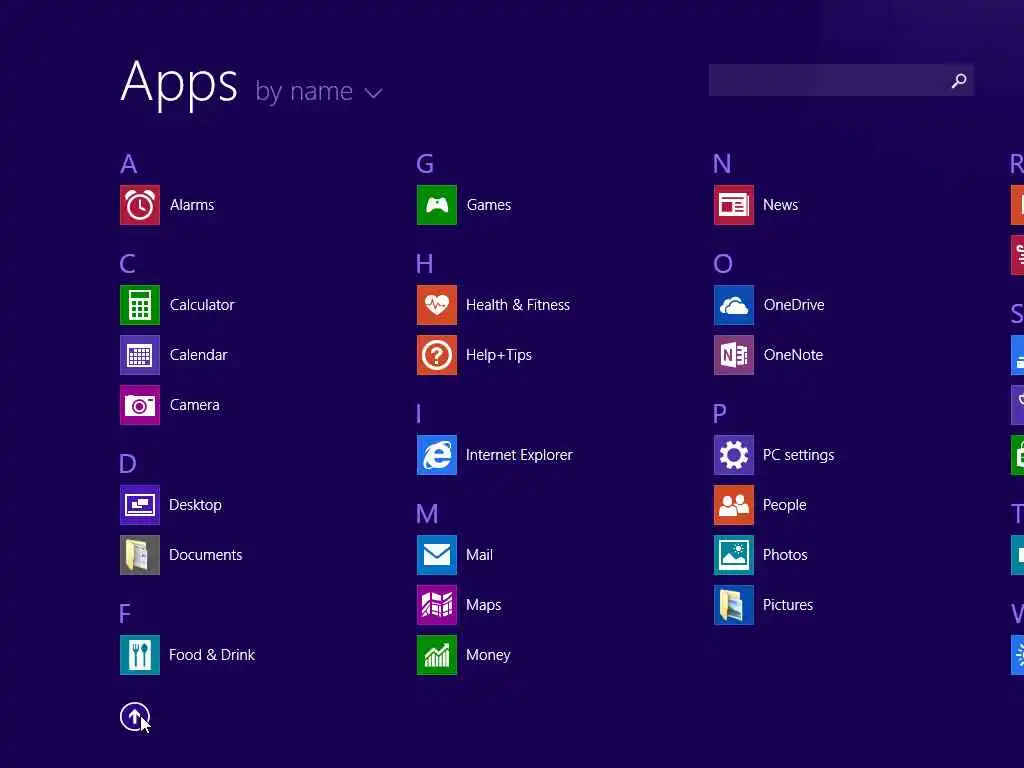Click the search magnifier icon
The width and height of the screenshot is (1024, 768).
click(959, 80)
